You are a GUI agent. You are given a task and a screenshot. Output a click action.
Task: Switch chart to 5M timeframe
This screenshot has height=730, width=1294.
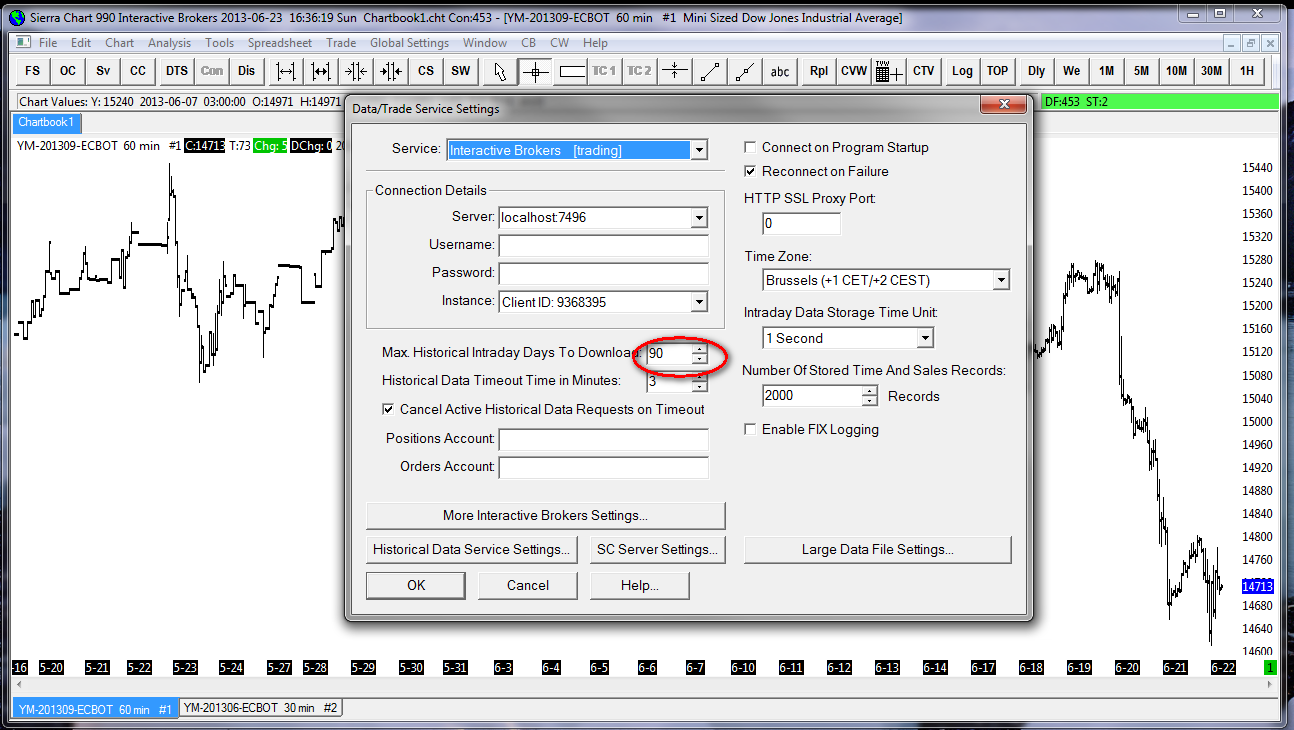1141,71
